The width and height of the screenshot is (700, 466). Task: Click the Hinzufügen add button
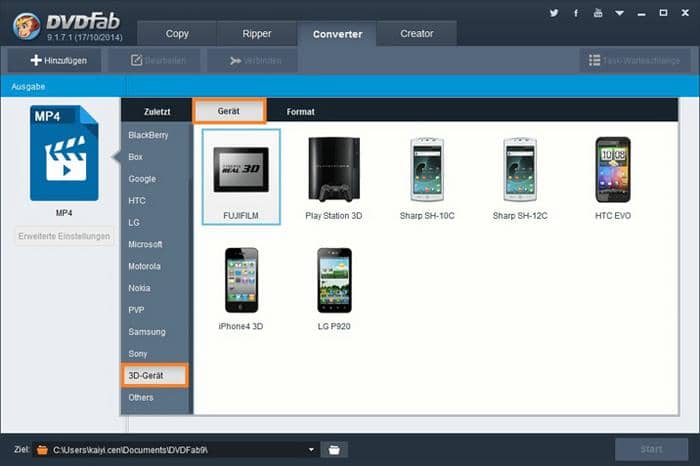[54, 60]
